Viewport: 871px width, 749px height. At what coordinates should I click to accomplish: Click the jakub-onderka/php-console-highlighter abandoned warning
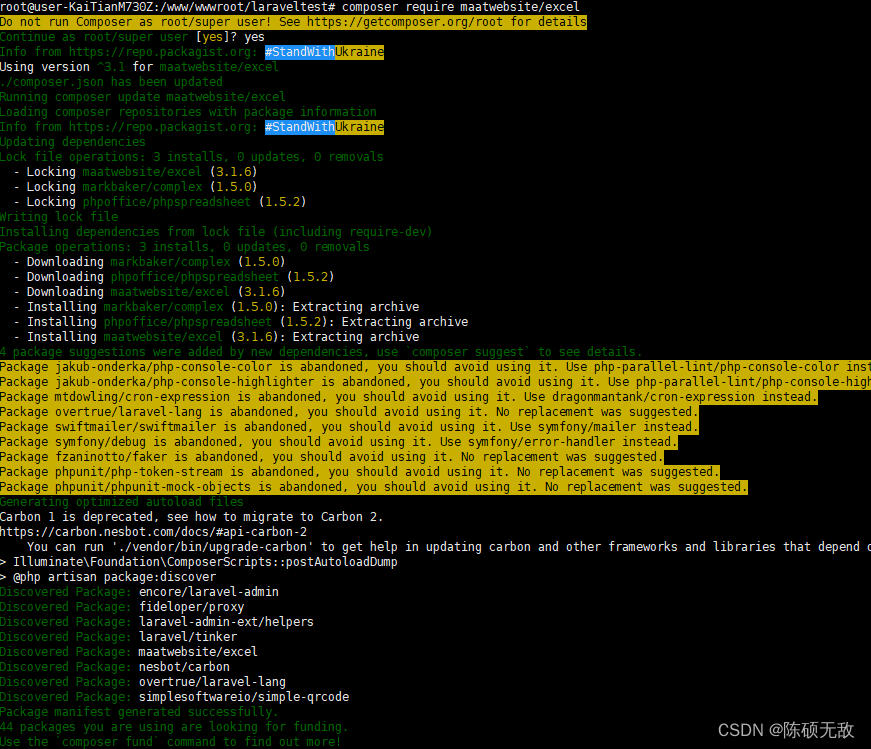[x=436, y=382]
